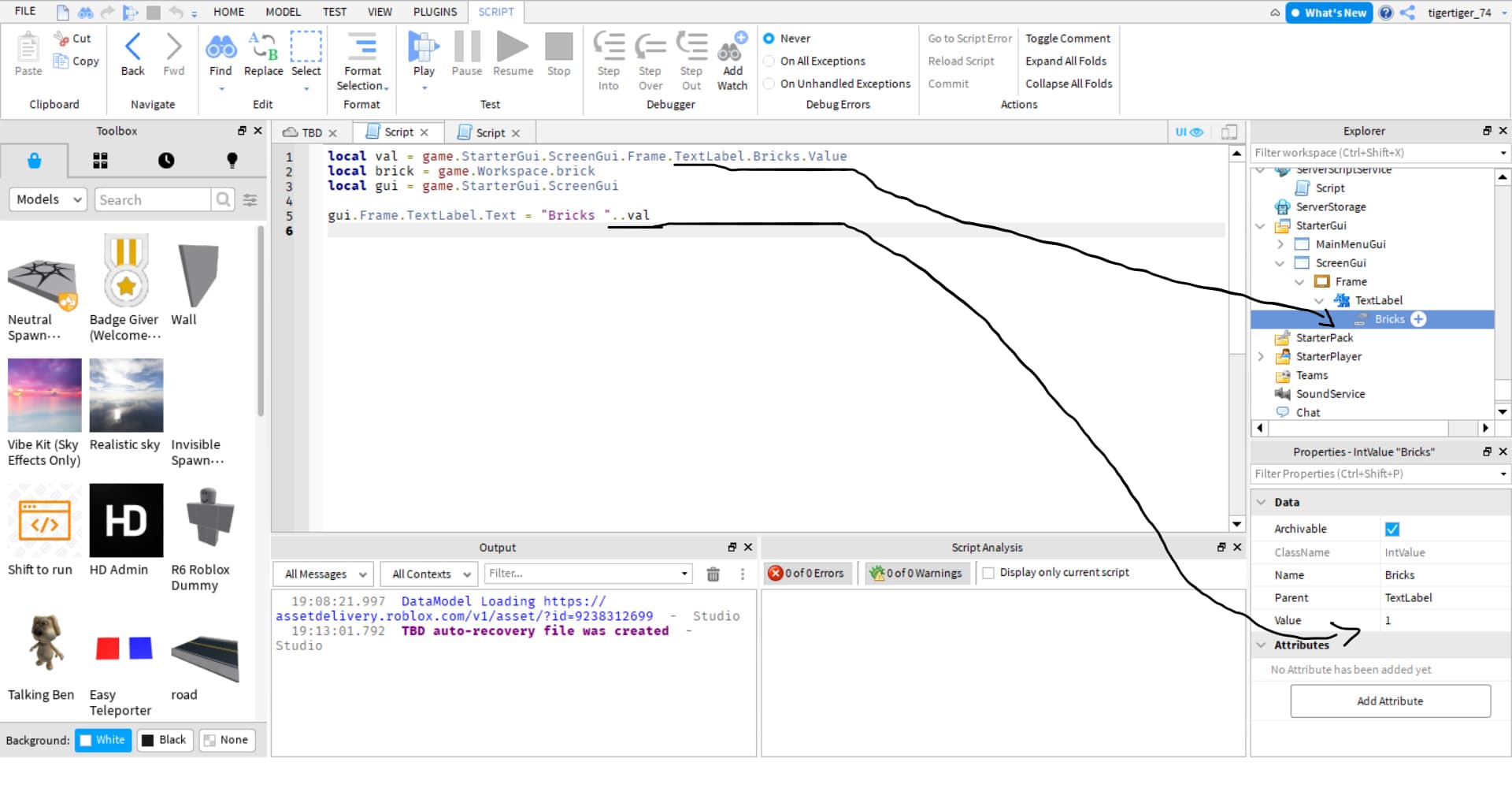Select the On All Exceptions radio option
This screenshot has height=788, width=1512.
[x=769, y=61]
